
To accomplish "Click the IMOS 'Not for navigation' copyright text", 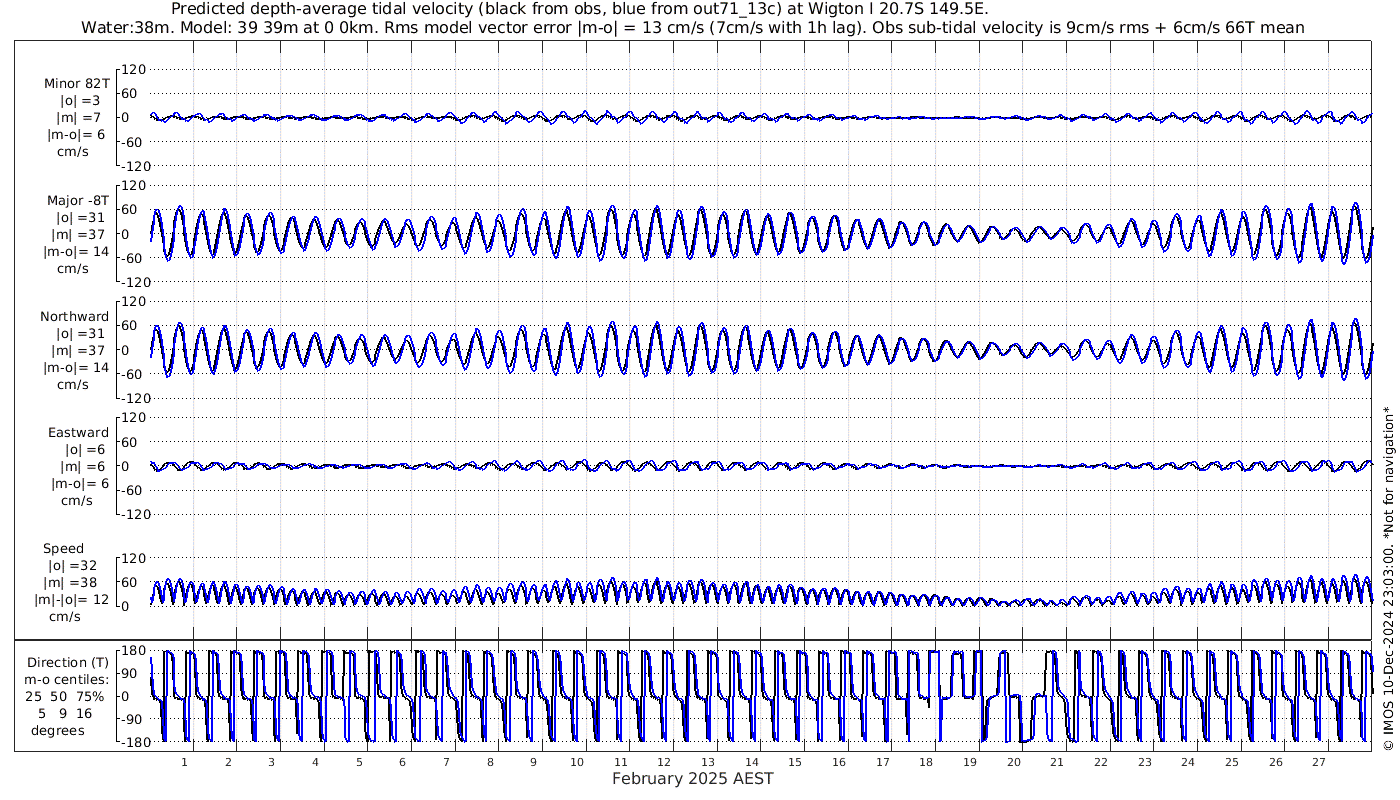I will pyautogui.click(x=1388, y=578).
